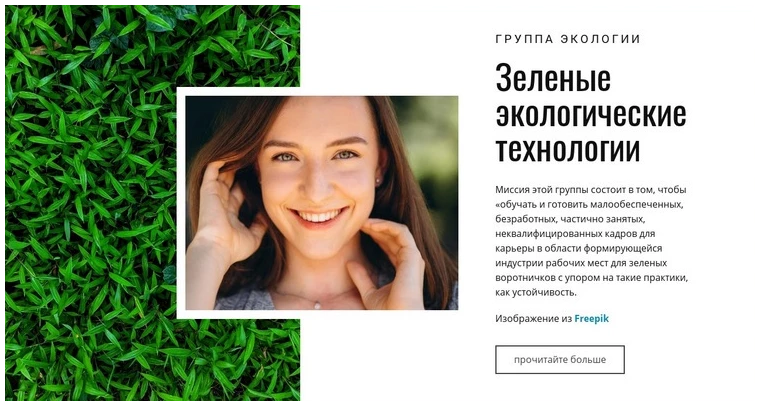
Task: Click the final line "как устойчивость."
Action: pos(536,293)
